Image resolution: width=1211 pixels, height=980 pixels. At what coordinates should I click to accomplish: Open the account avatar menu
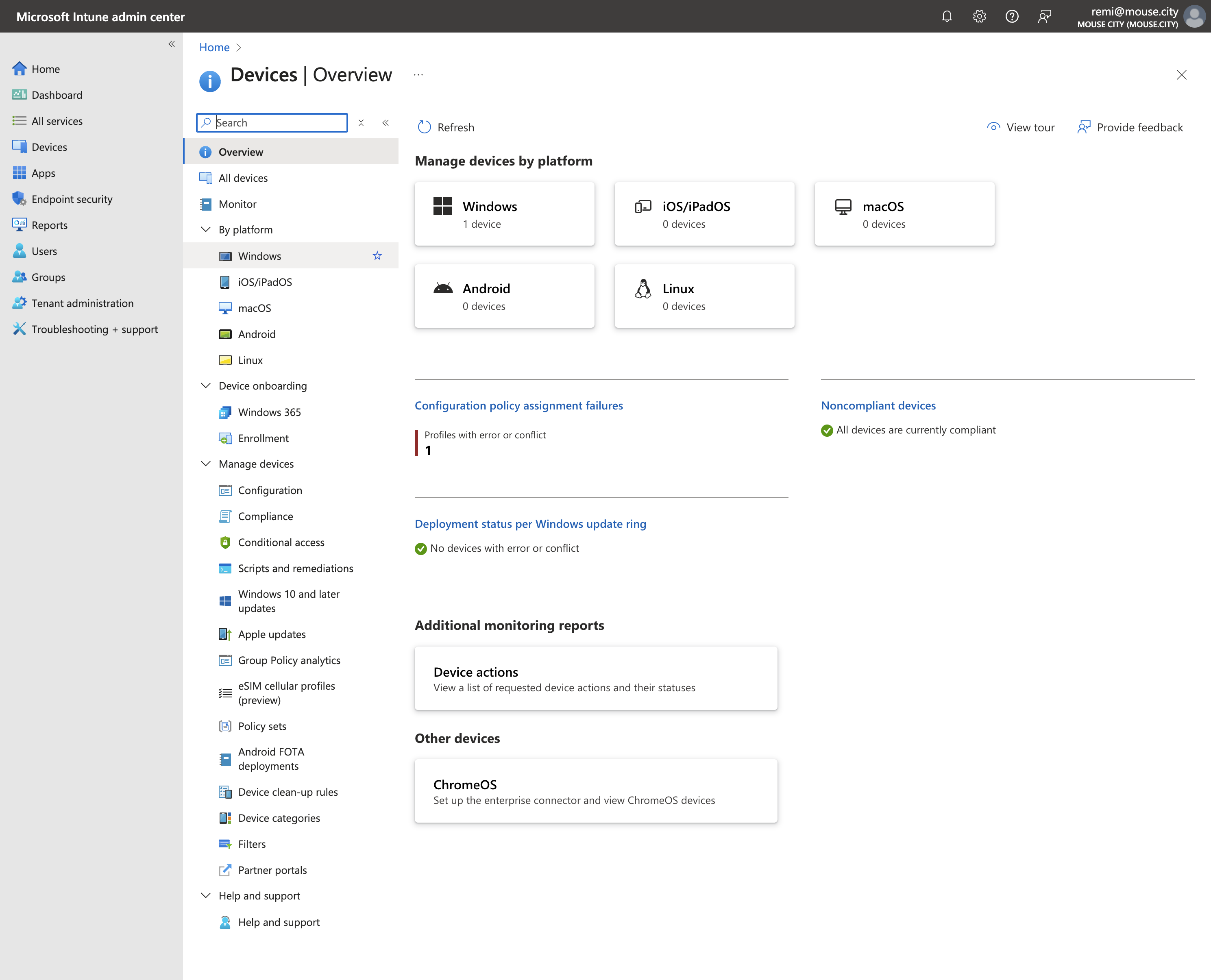1194,16
